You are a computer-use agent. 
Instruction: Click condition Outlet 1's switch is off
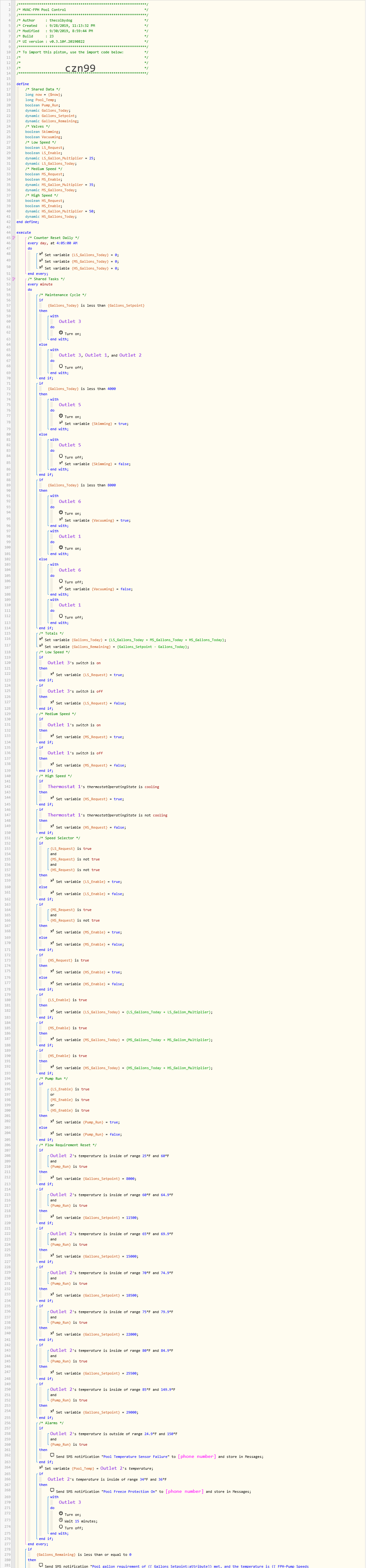(76, 753)
